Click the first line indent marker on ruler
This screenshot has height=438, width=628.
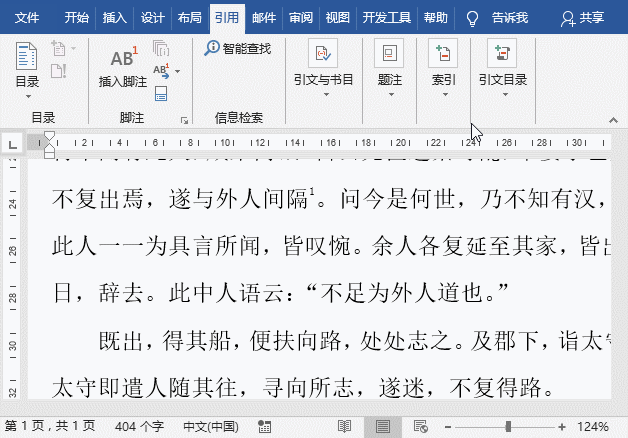point(49,135)
